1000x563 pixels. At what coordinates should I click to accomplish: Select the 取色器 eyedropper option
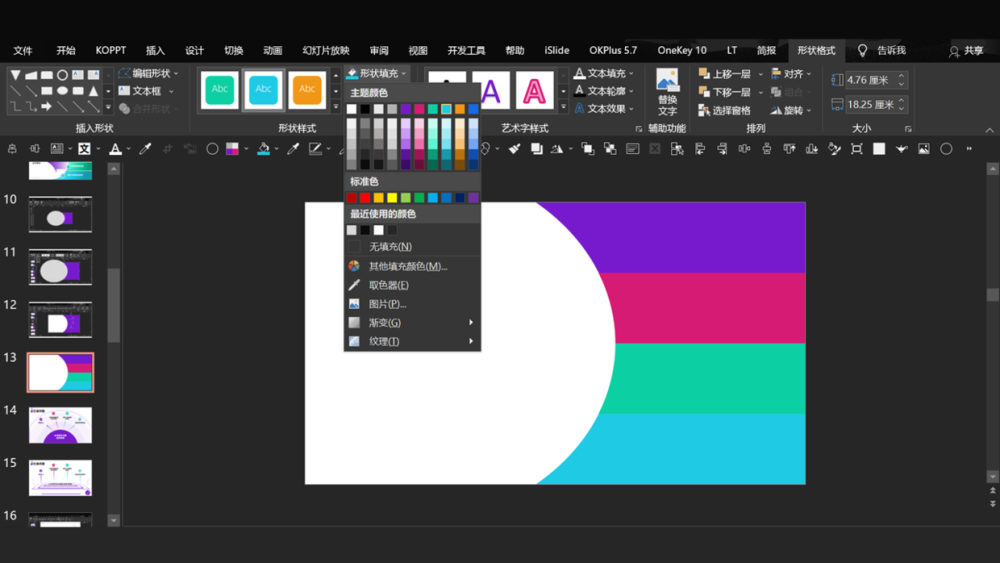coord(388,285)
